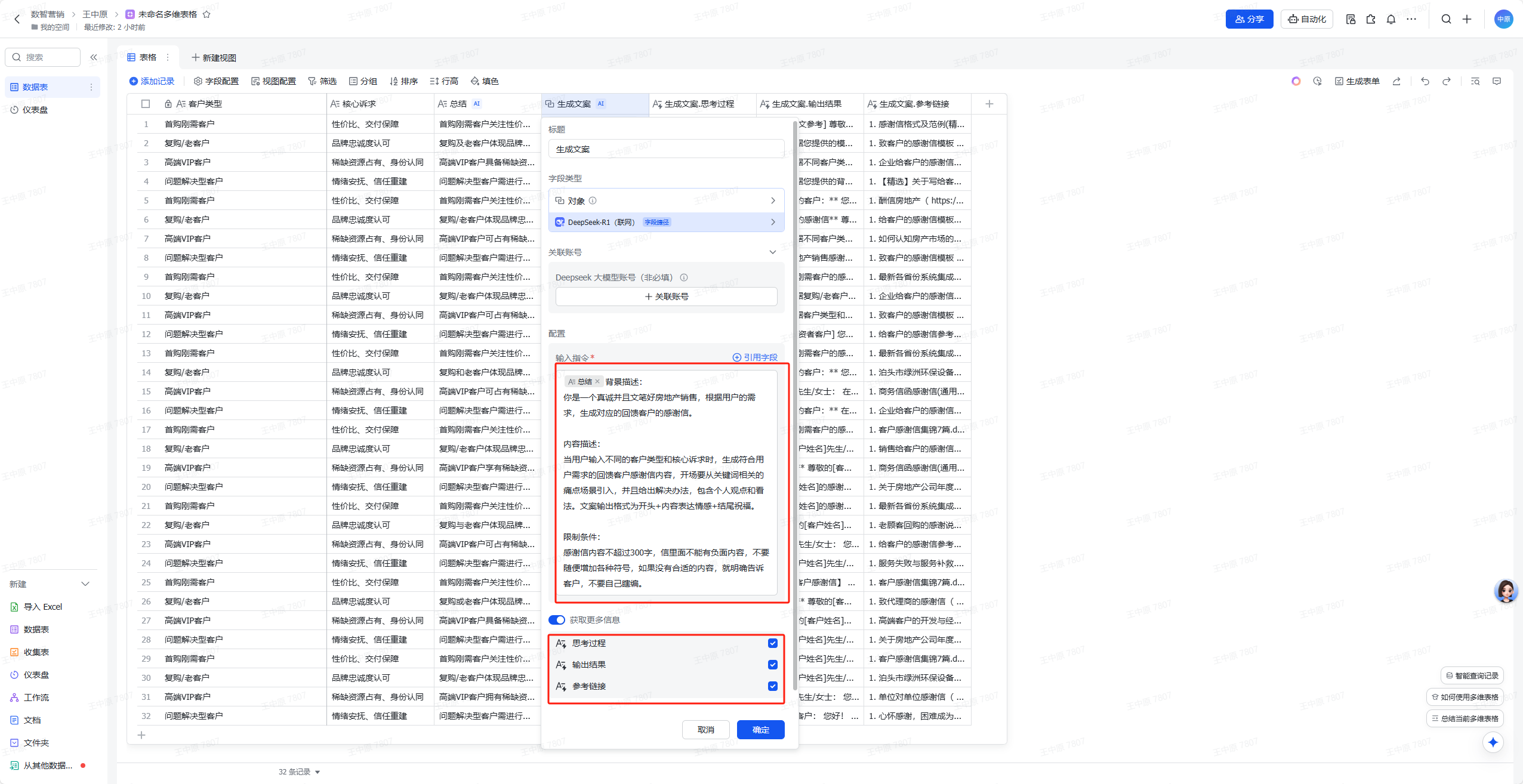Star the 未命名多维表格 document
1523x784 pixels.
pyautogui.click(x=206, y=14)
